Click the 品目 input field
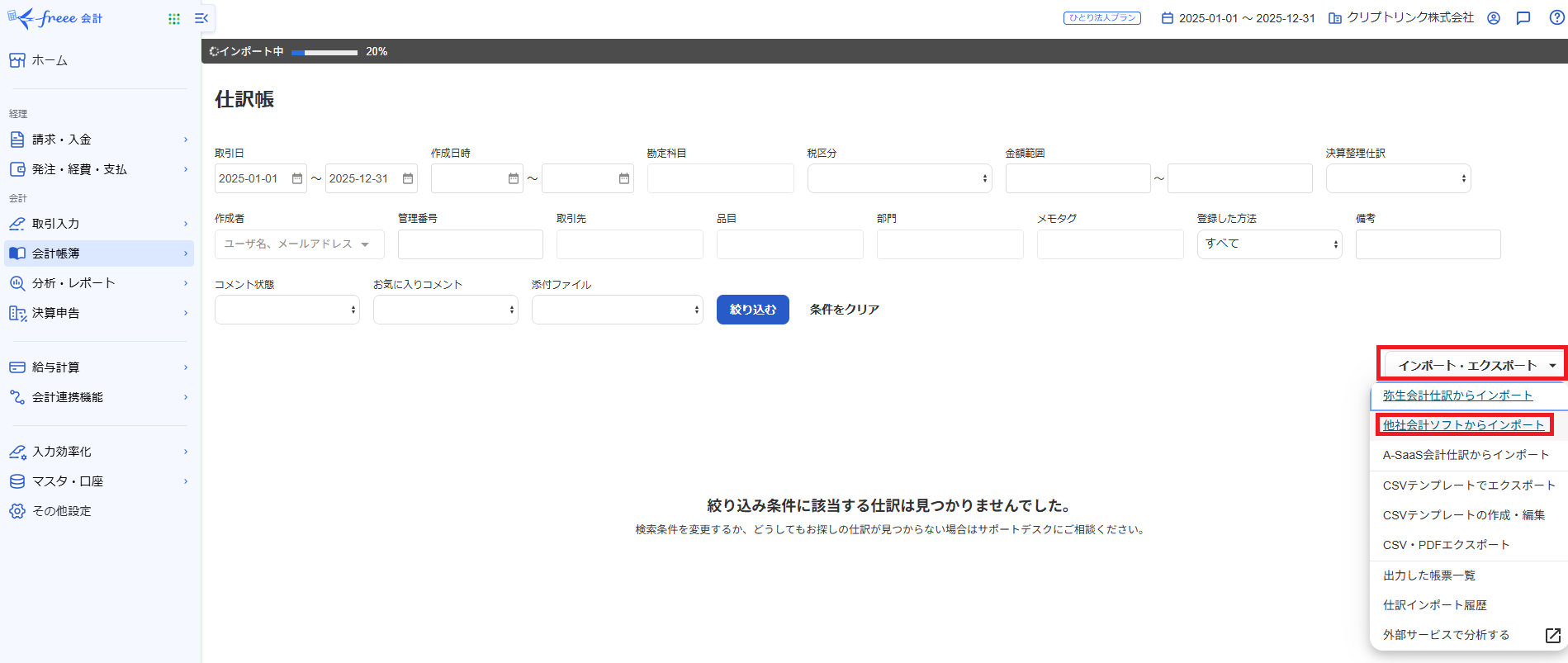This screenshot has width=1568, height=663. tap(790, 244)
